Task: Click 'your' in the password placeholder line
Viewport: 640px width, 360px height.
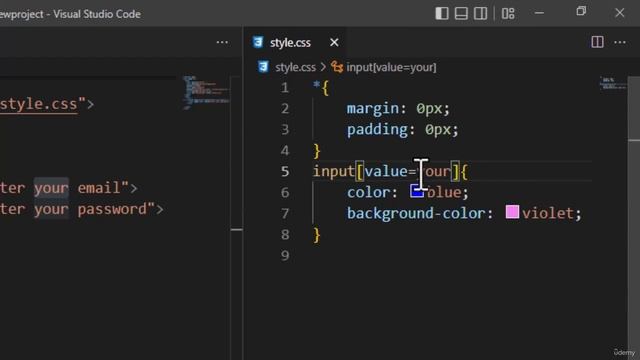Action: [51, 209]
